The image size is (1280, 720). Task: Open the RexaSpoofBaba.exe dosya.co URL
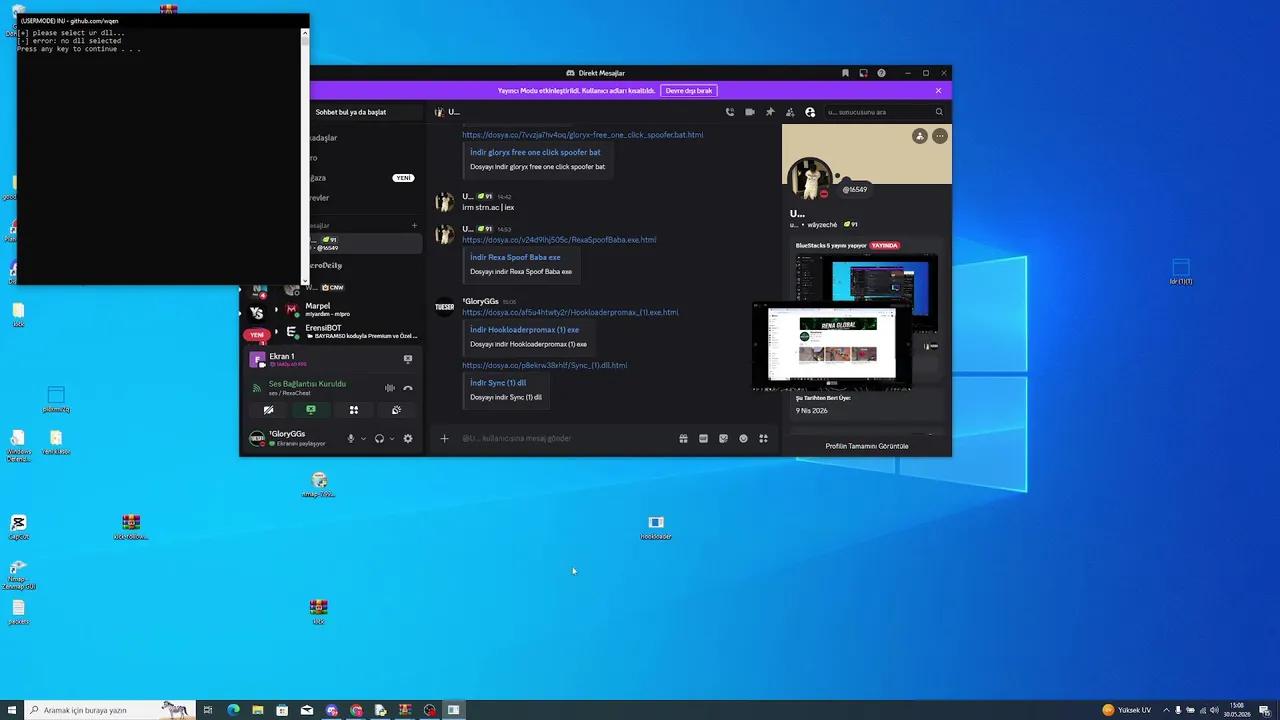[x=559, y=240]
